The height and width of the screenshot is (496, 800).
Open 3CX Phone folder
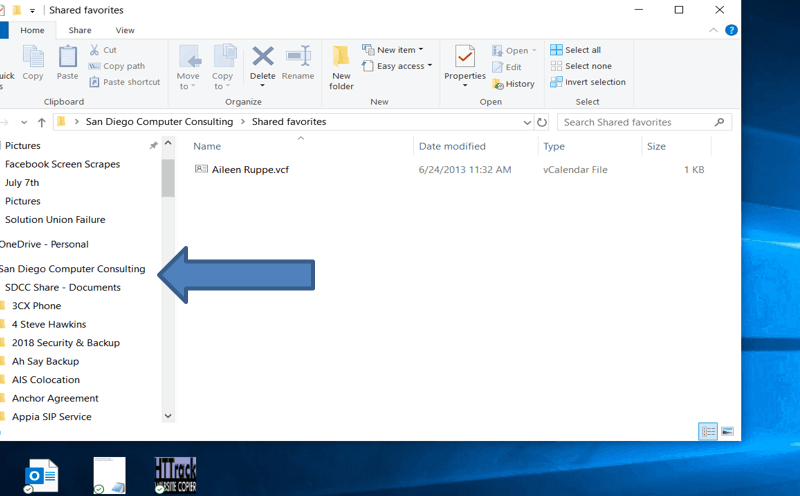pos(36,306)
